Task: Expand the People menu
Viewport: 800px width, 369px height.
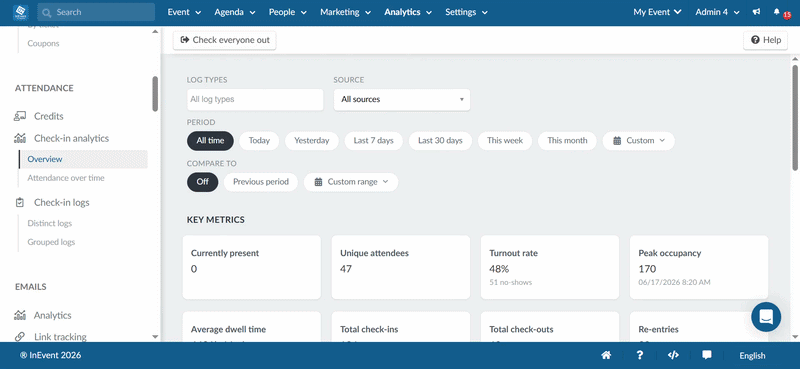Action: [x=288, y=12]
